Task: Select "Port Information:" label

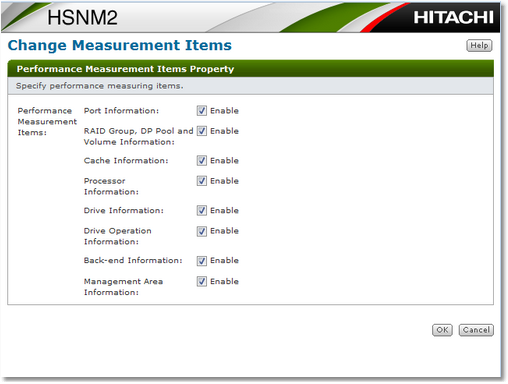Action: 121,111
